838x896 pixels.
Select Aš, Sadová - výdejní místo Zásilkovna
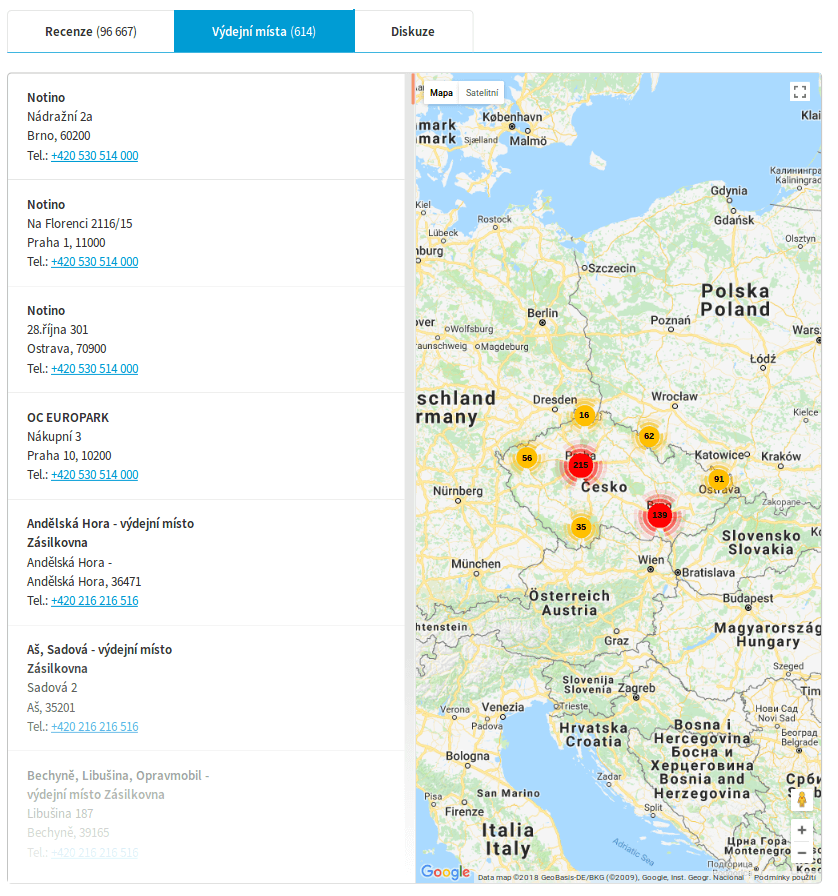(206, 689)
